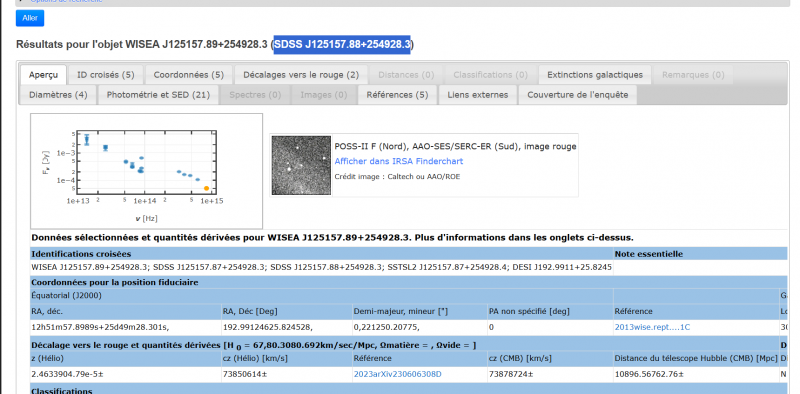Image resolution: width=800 pixels, height=394 pixels.
Task: Click the Identifications croisées header
Action: tap(81, 254)
